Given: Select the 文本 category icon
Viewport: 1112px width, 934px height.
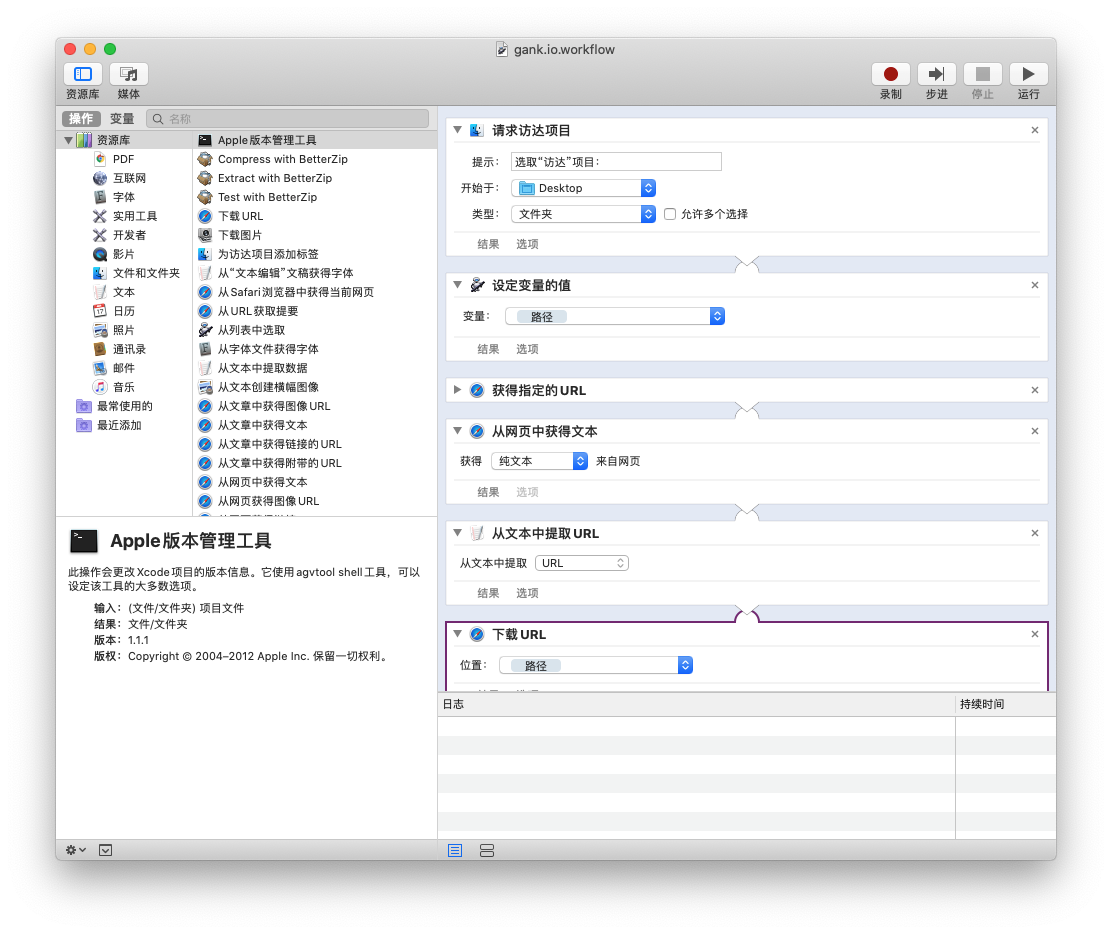Looking at the screenshot, I should pos(100,292).
